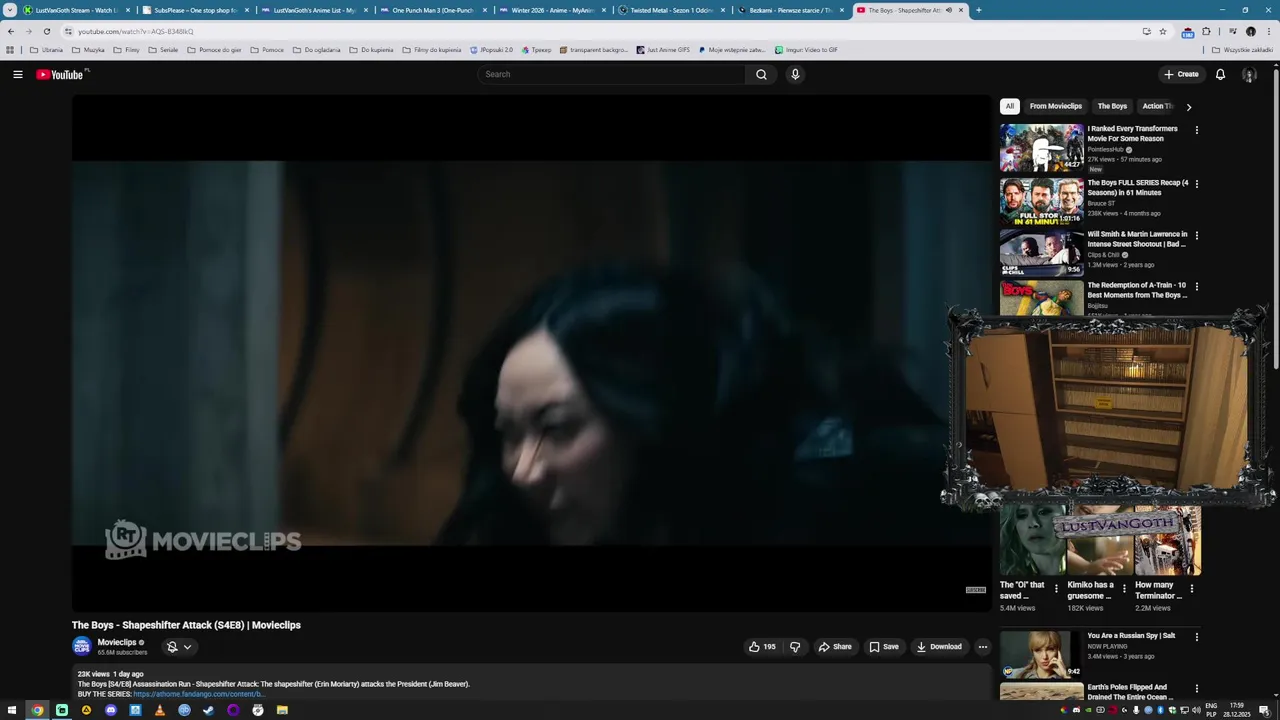Open Chrome extensions puzzle icon
1280x720 pixels.
pos(1206,31)
